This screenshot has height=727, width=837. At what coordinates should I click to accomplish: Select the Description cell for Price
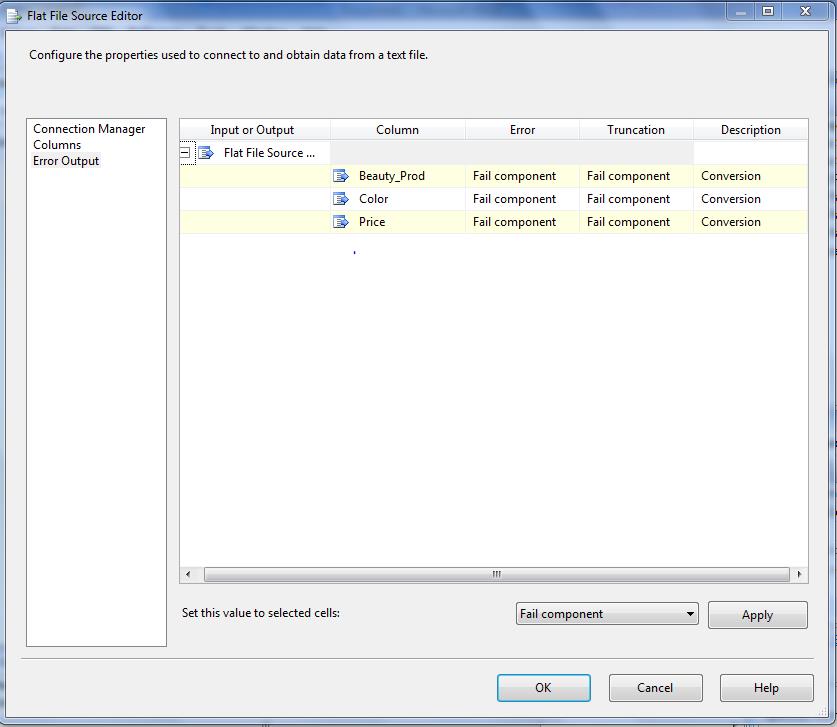point(749,222)
